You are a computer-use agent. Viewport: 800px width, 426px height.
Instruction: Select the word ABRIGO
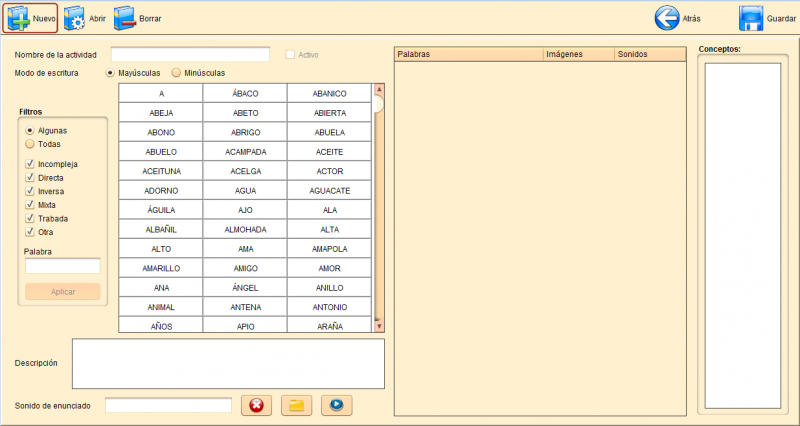245,132
